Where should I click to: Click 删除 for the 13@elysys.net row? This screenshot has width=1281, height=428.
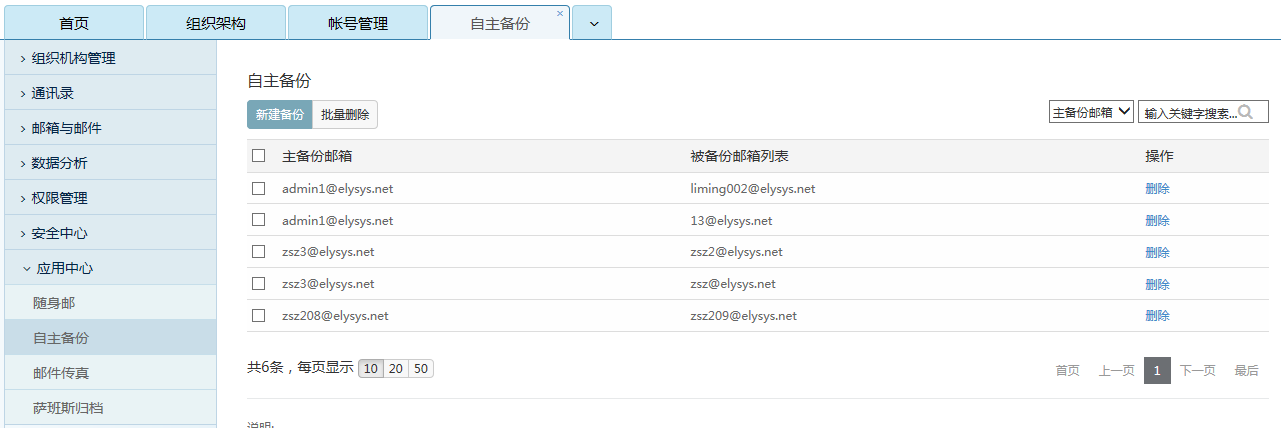tap(1157, 220)
